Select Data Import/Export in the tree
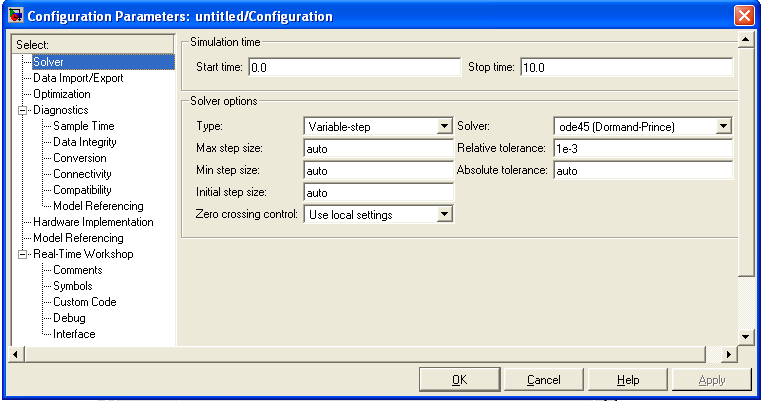 click(78, 78)
